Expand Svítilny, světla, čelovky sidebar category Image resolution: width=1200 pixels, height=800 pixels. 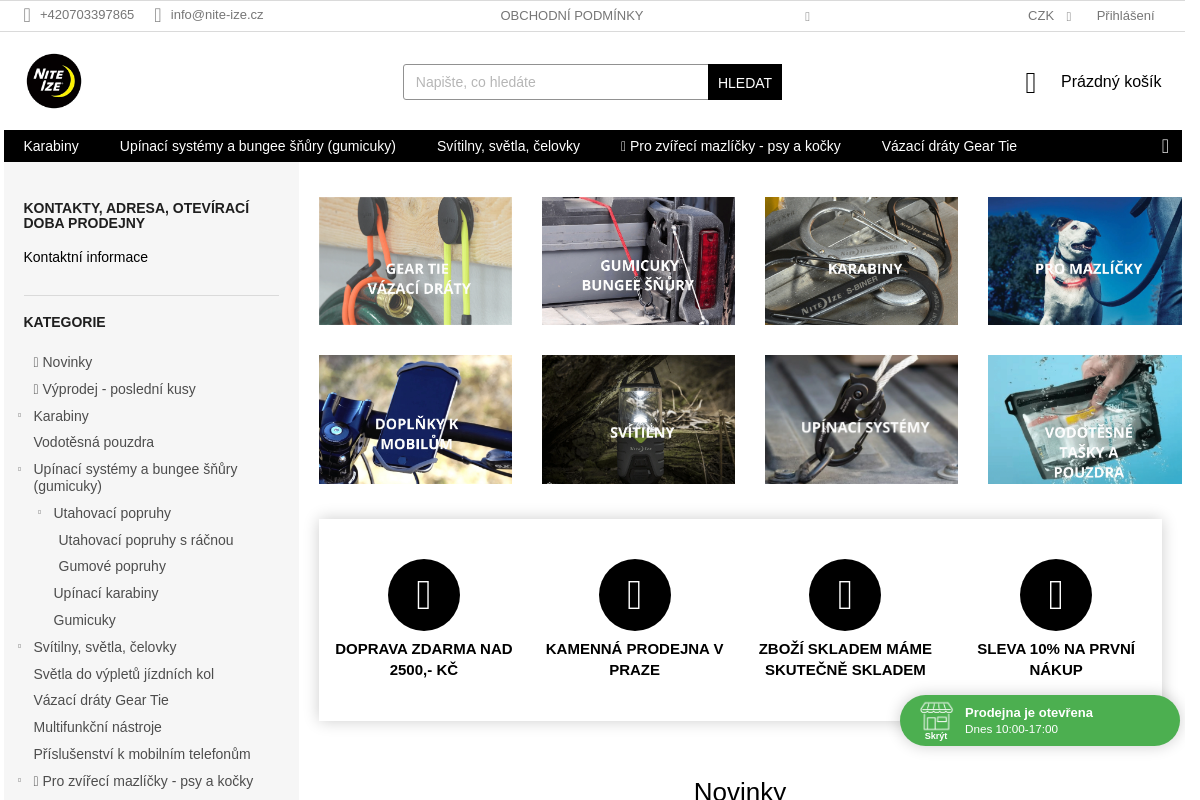coord(19,646)
